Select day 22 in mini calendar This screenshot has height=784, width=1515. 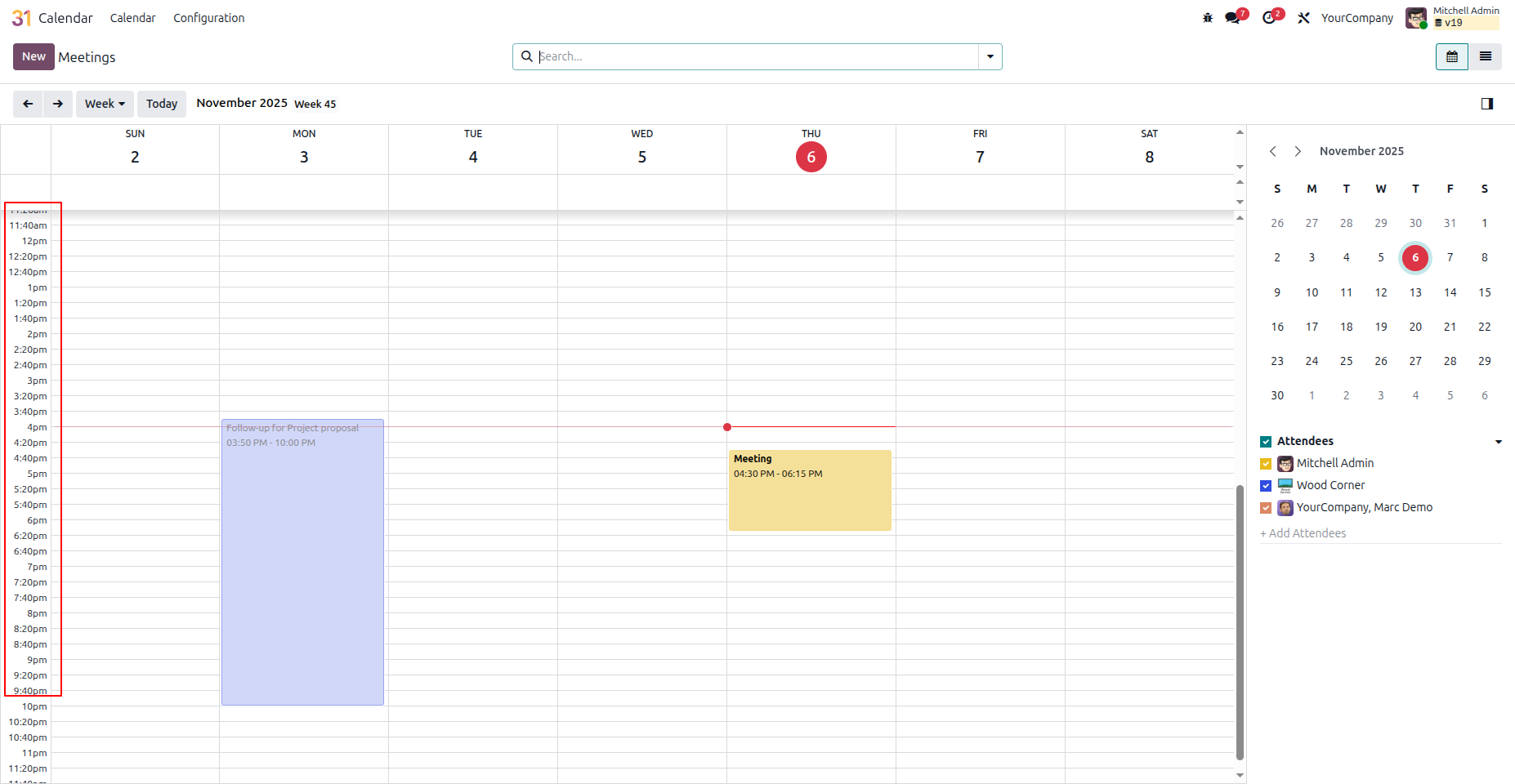coord(1485,327)
